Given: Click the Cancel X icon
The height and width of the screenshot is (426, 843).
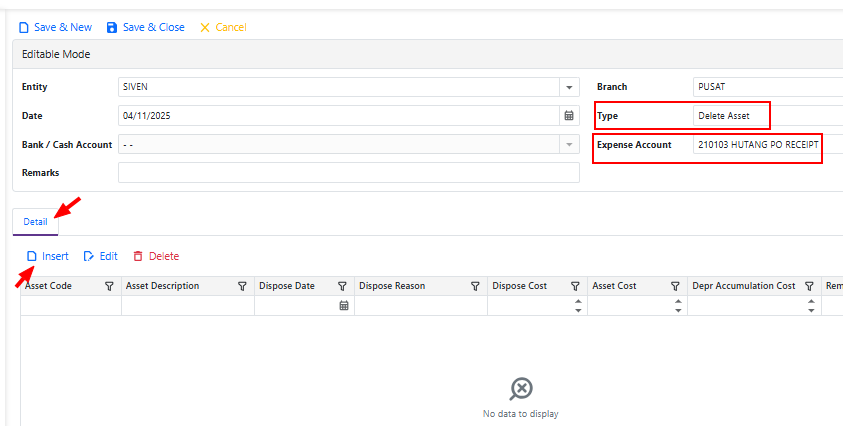Looking at the screenshot, I should pos(205,27).
